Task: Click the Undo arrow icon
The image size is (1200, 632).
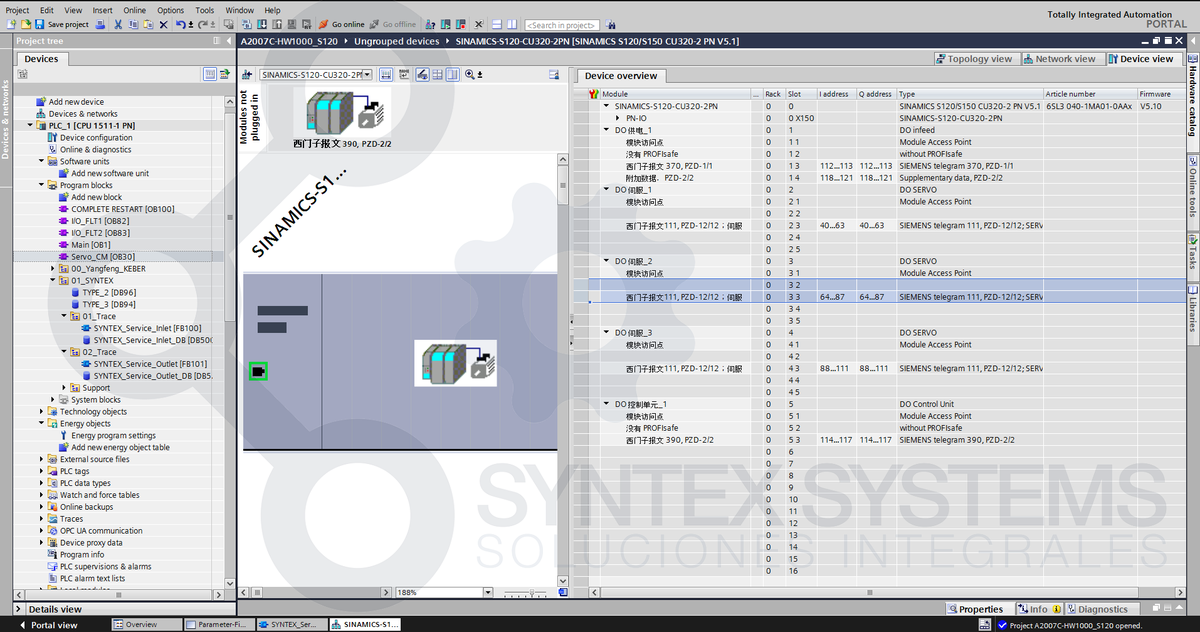Action: [181, 24]
